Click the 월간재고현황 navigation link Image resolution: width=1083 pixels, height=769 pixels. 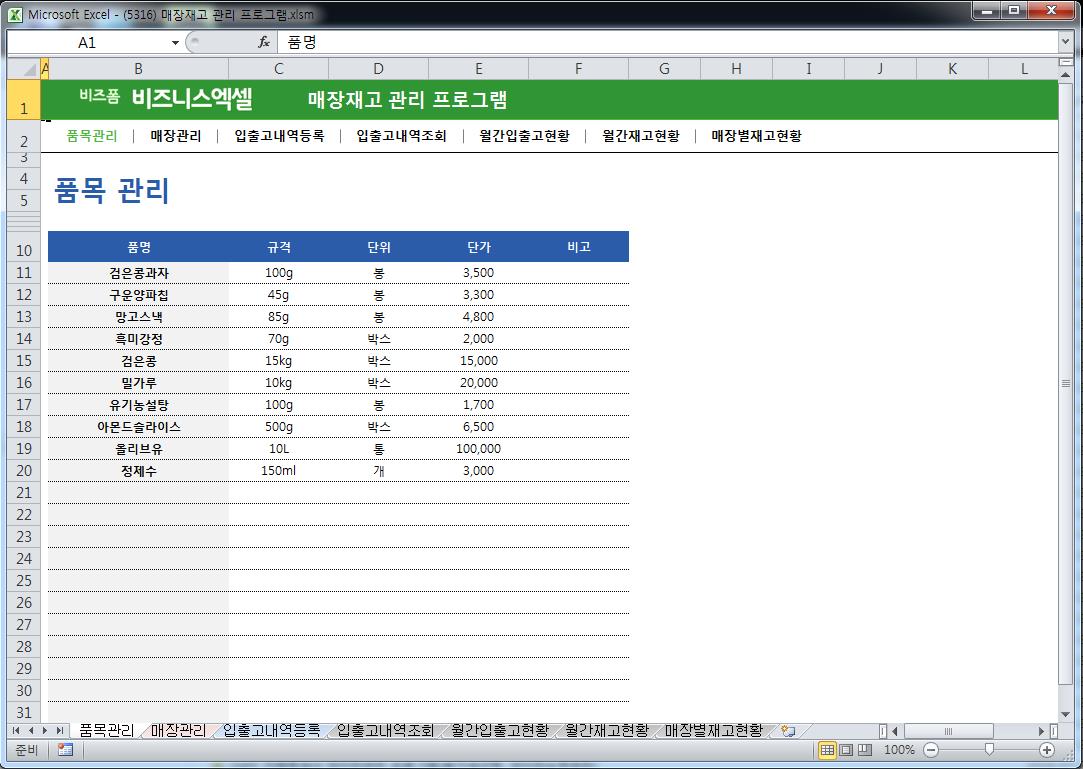pyautogui.click(x=640, y=136)
